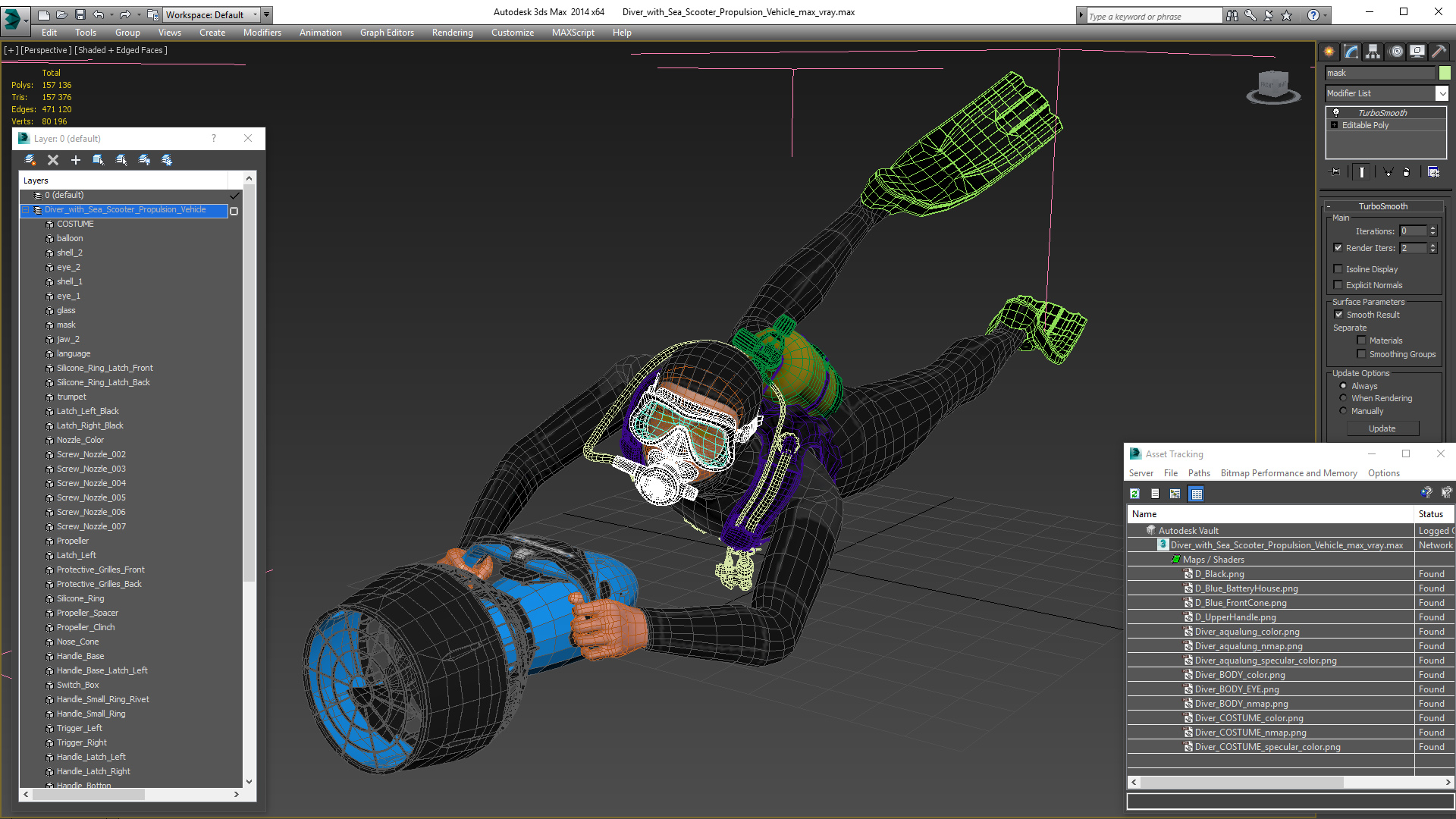Open the Hierarchy panel tab
The height and width of the screenshot is (819, 1456).
tap(1373, 52)
